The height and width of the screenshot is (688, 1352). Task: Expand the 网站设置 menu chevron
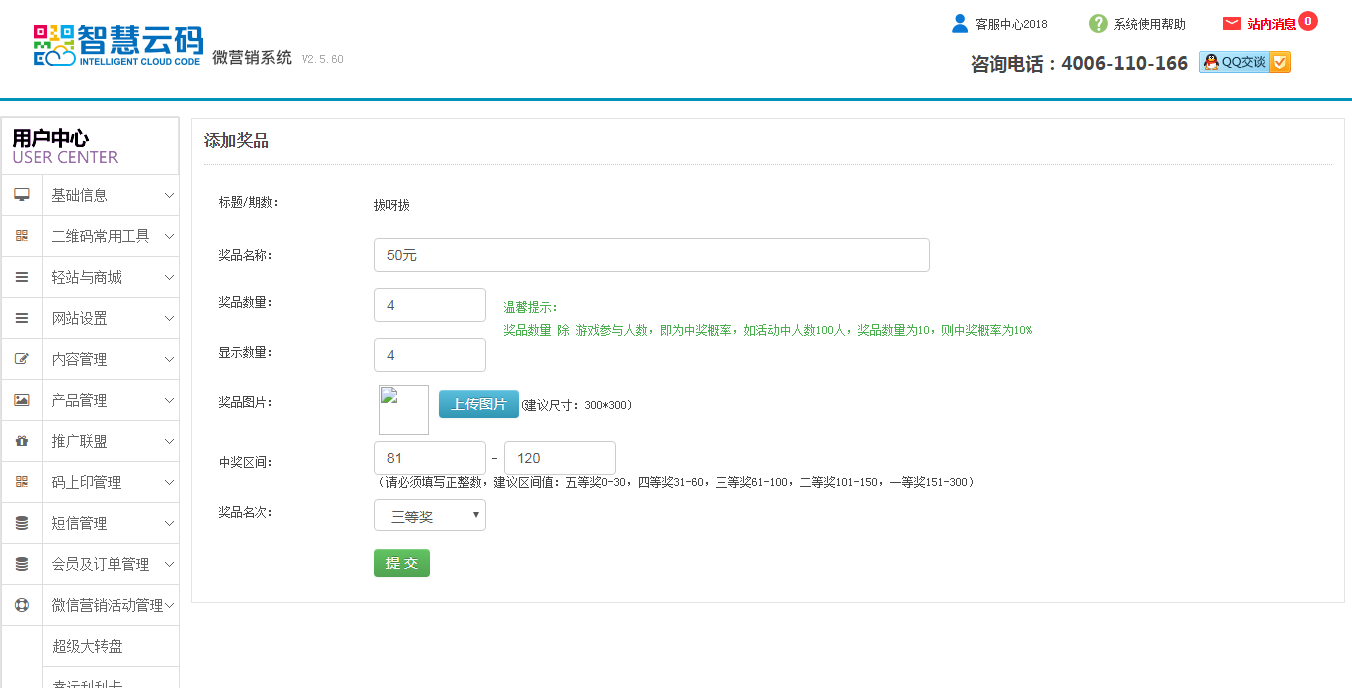coord(169,318)
